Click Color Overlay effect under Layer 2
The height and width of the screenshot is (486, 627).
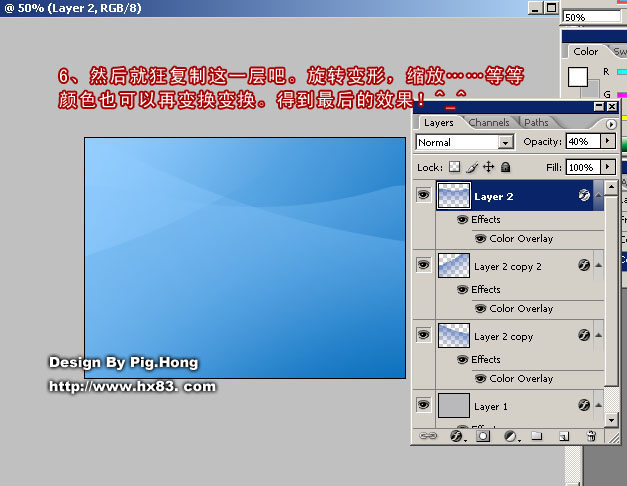tap(521, 239)
